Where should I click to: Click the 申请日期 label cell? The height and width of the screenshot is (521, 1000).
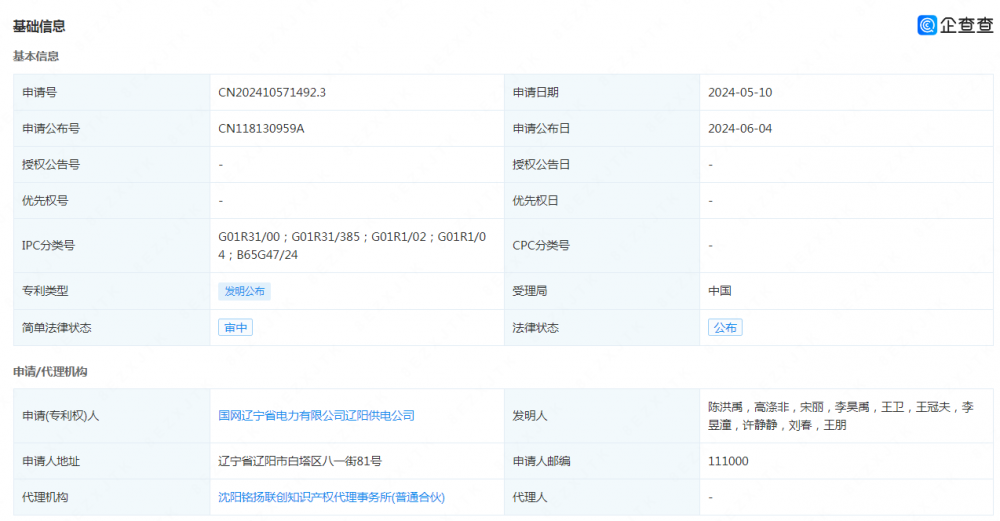602,92
